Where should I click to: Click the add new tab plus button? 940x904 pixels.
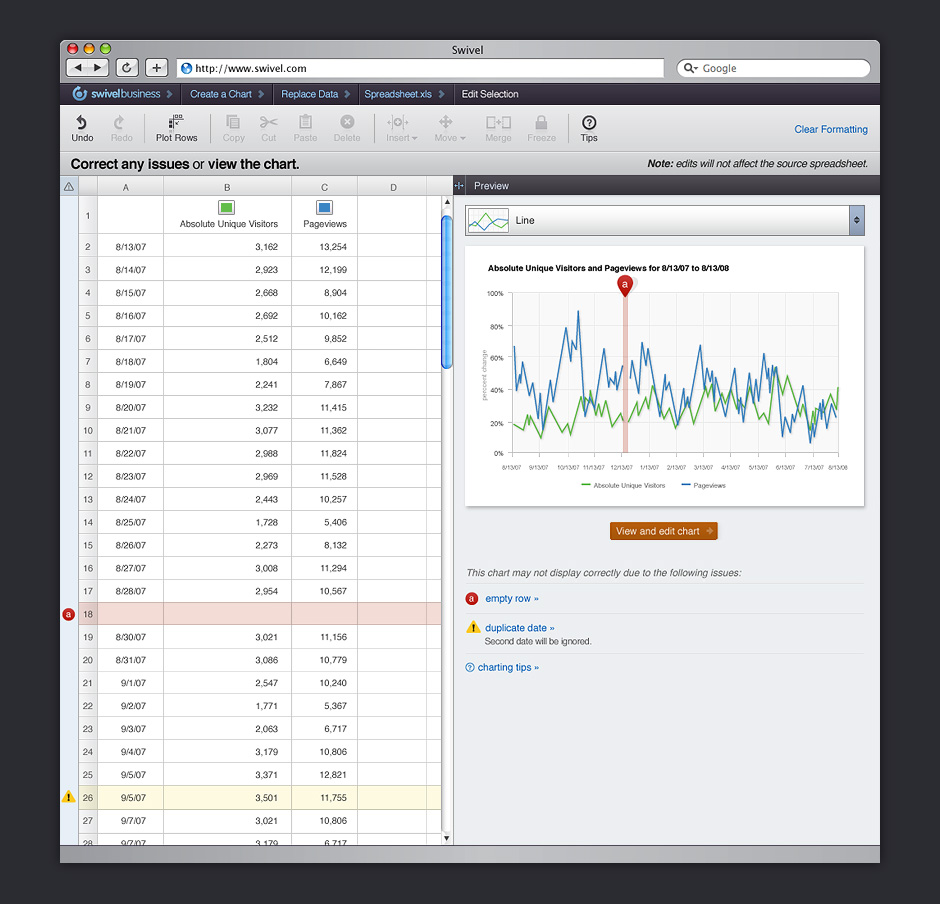coord(157,68)
